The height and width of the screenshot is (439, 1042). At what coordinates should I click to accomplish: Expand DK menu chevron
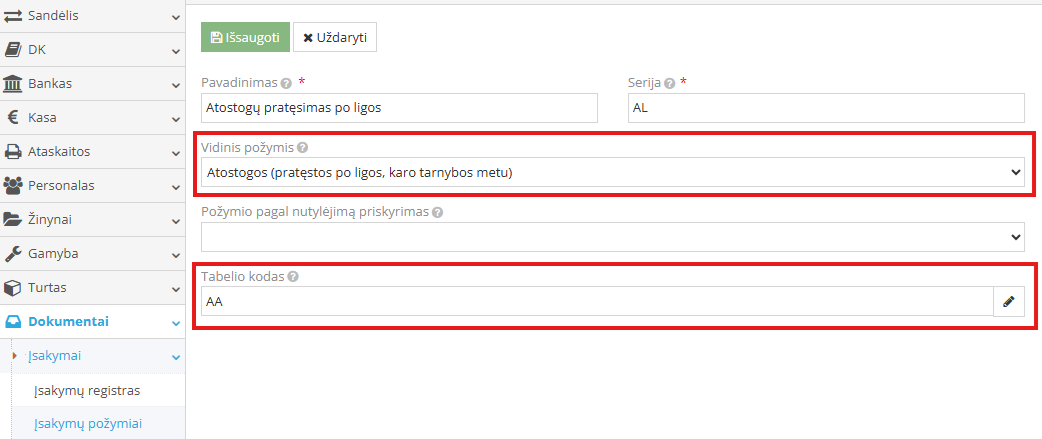click(175, 50)
